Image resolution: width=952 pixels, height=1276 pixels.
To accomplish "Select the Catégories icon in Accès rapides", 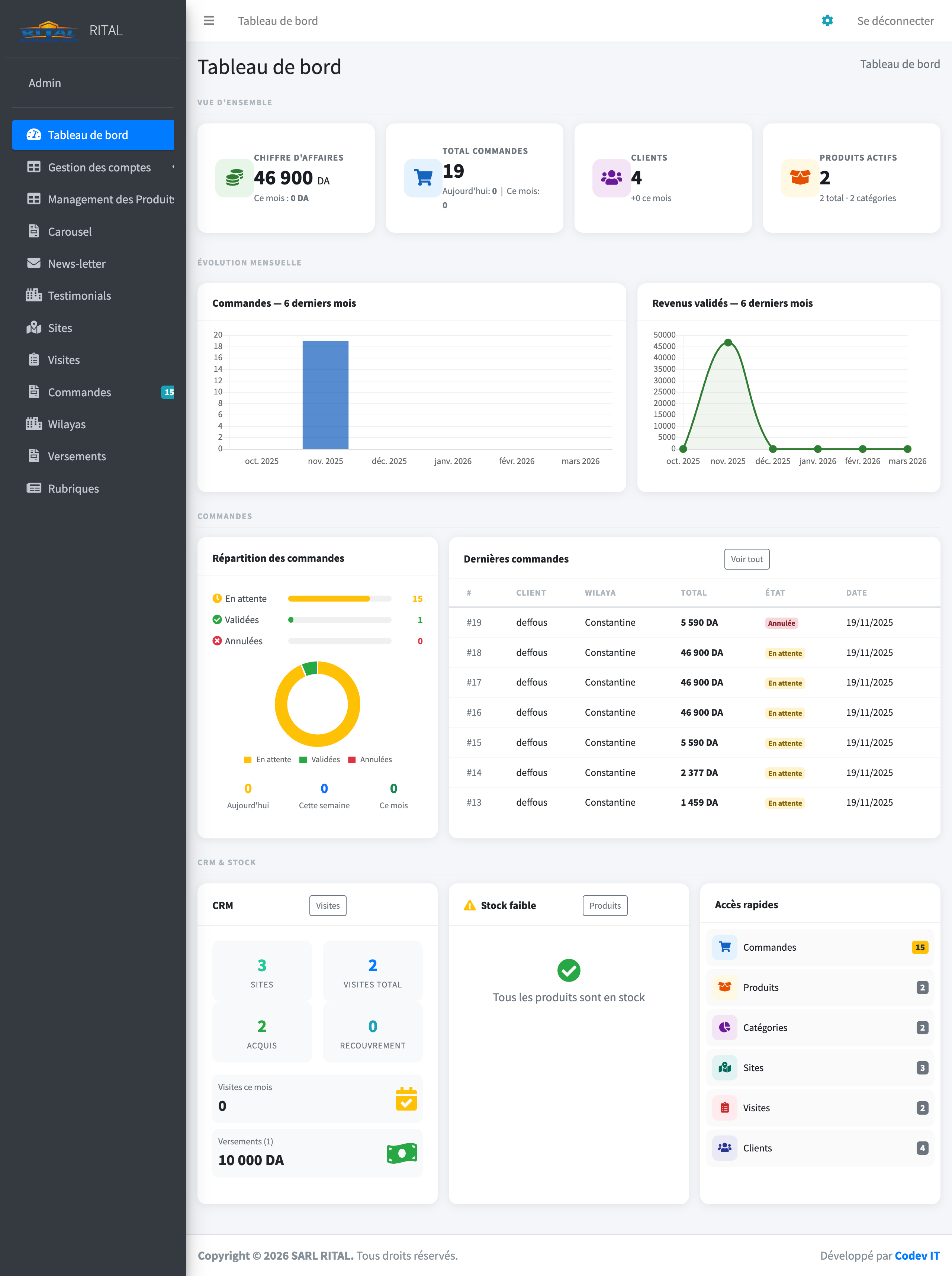I will [724, 1027].
